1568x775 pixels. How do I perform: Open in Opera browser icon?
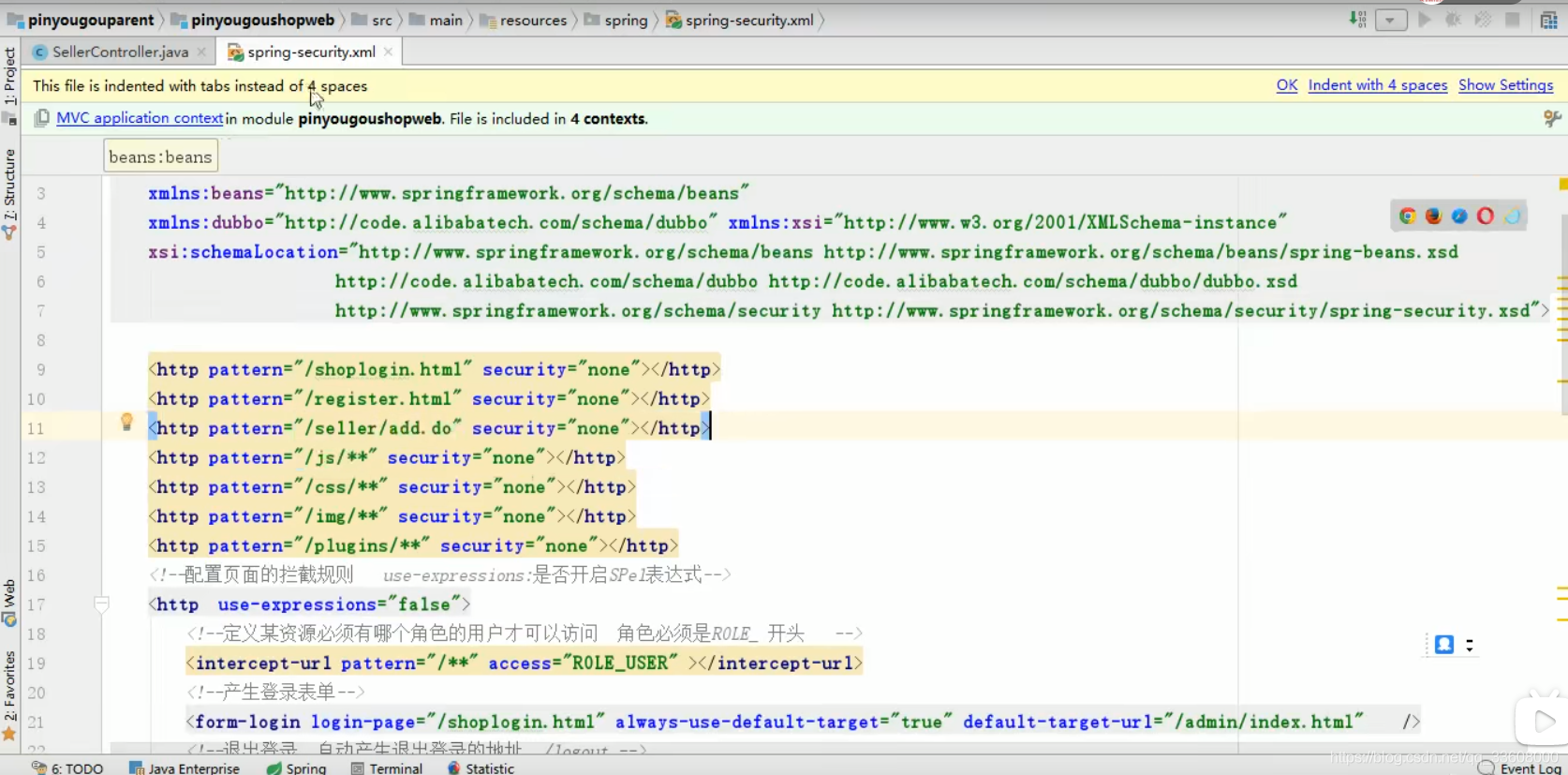coord(1486,216)
